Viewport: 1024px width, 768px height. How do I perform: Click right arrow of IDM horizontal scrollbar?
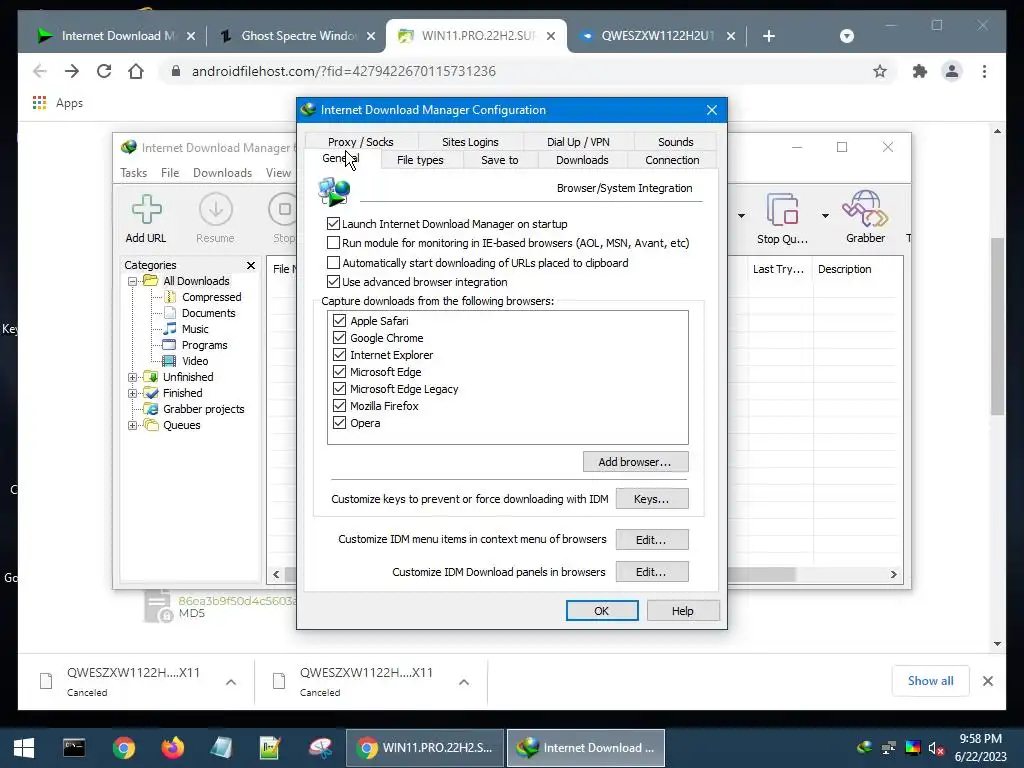893,575
